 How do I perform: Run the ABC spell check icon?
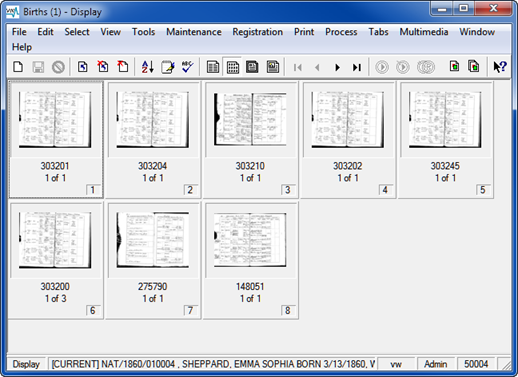[x=188, y=67]
